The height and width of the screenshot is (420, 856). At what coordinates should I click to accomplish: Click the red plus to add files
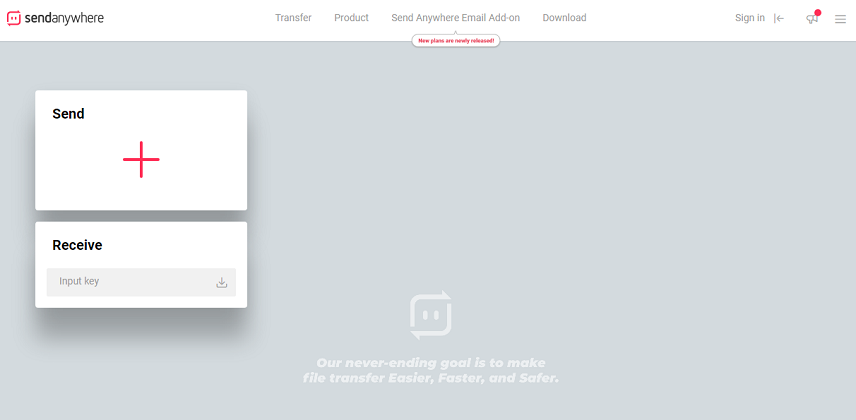[x=141, y=159]
